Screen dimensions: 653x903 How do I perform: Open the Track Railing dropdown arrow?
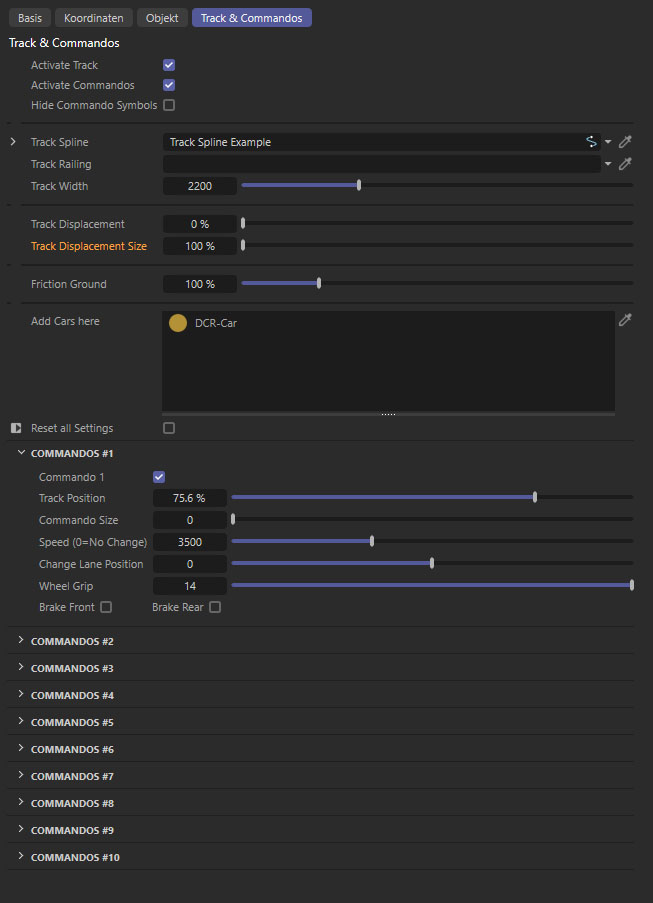pos(608,164)
